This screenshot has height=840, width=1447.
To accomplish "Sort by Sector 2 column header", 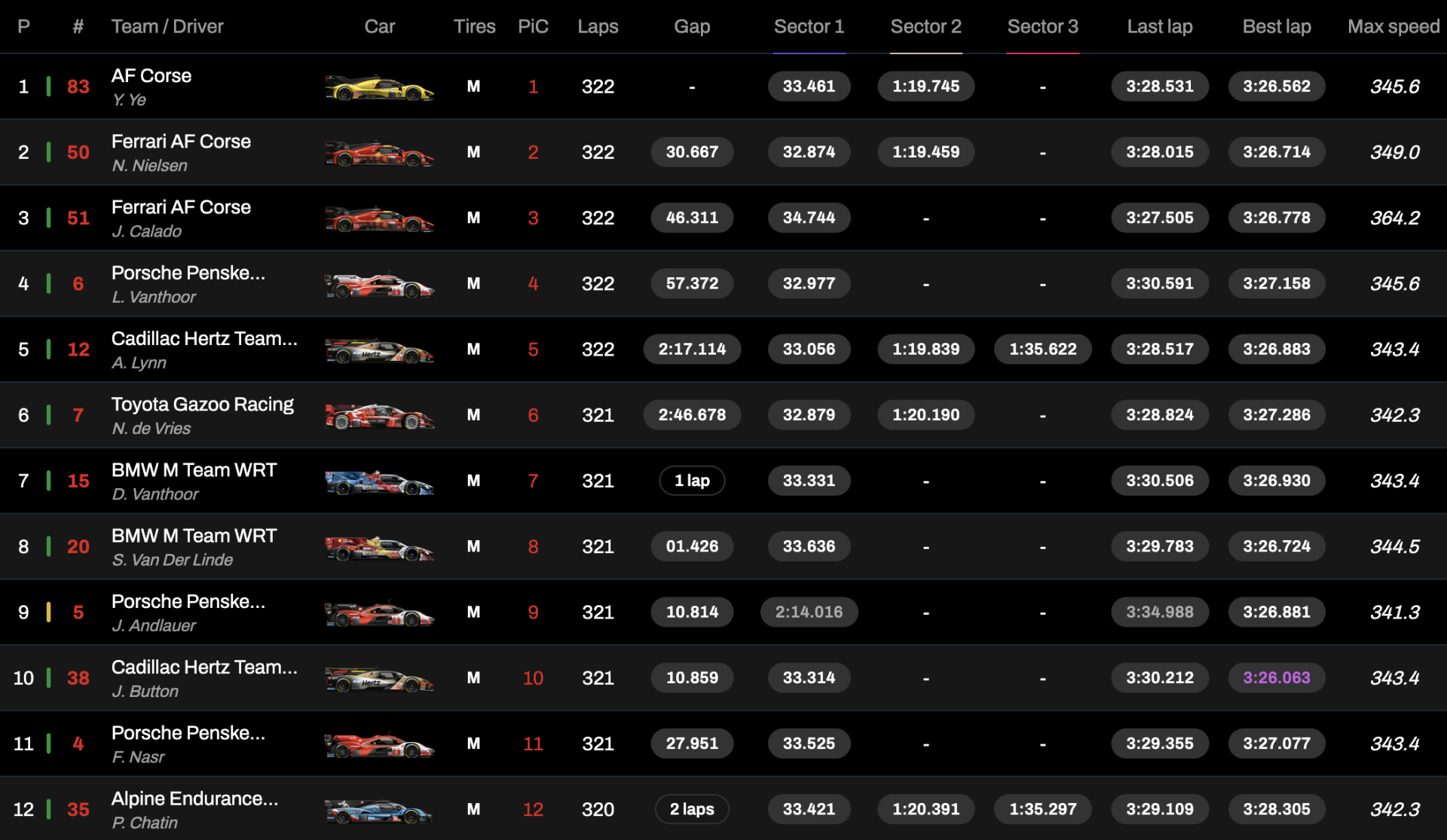I will [x=925, y=27].
